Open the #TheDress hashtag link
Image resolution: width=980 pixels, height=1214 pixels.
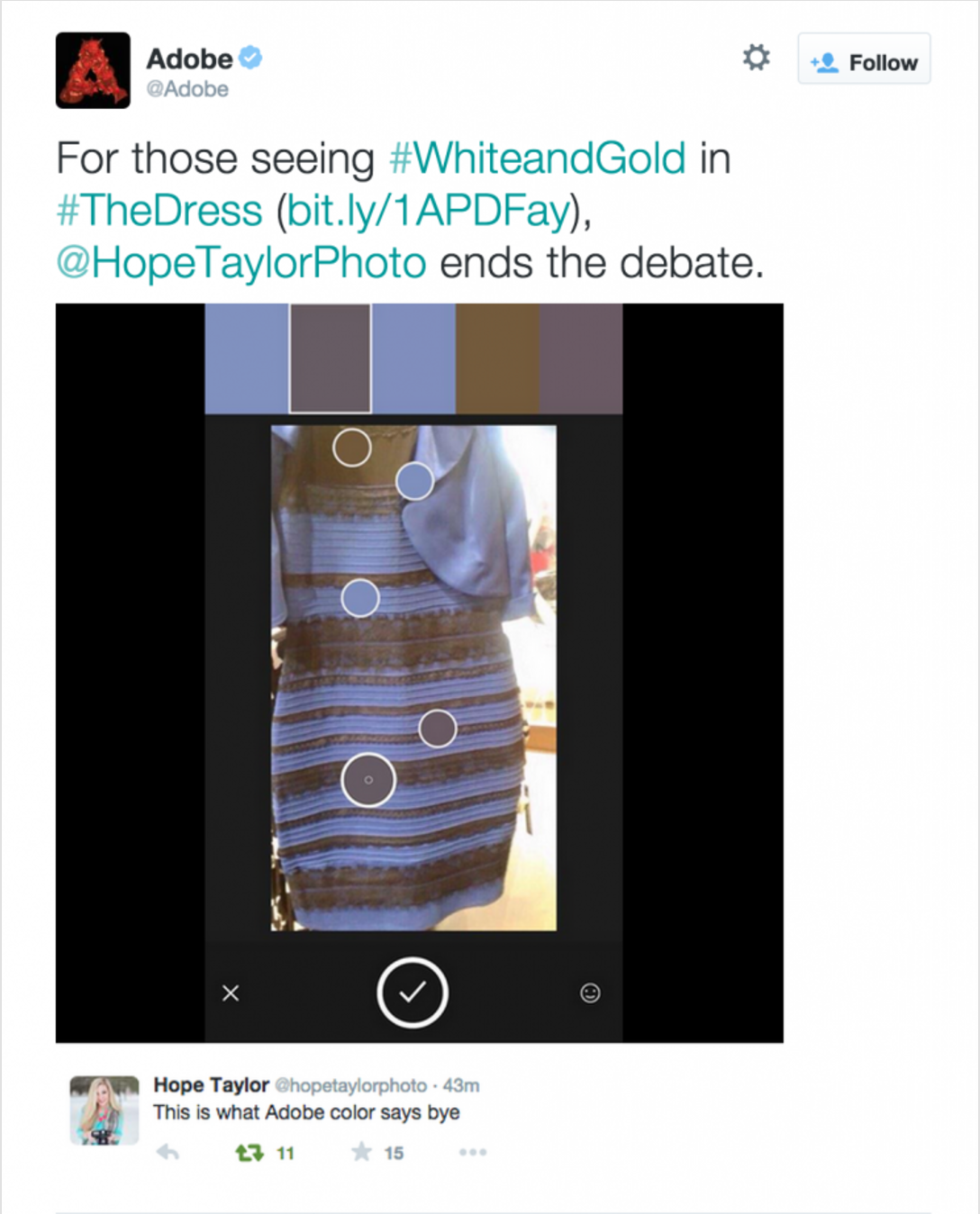click(x=159, y=211)
